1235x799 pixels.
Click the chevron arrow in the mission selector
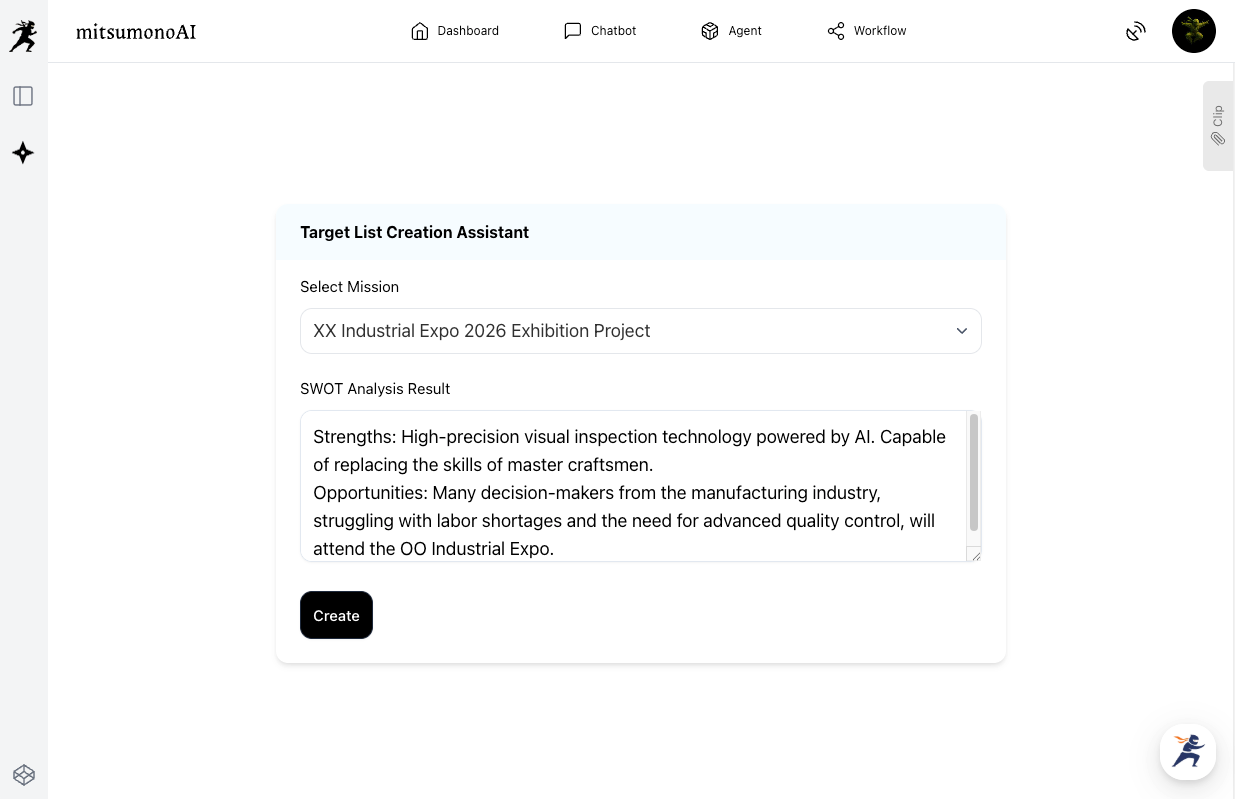coord(961,331)
